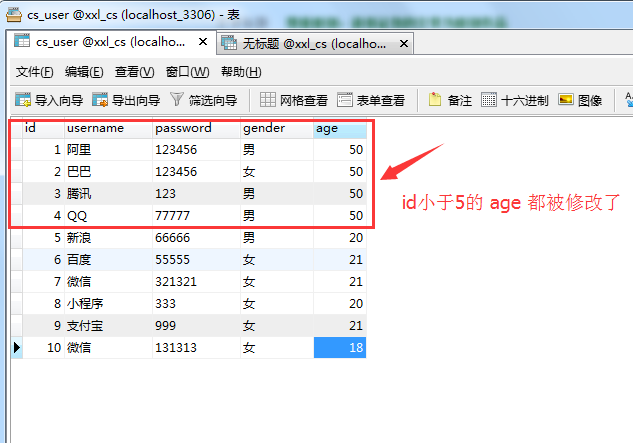Select the password cell 66666
Screen dimensions: 633x443
point(197,237)
